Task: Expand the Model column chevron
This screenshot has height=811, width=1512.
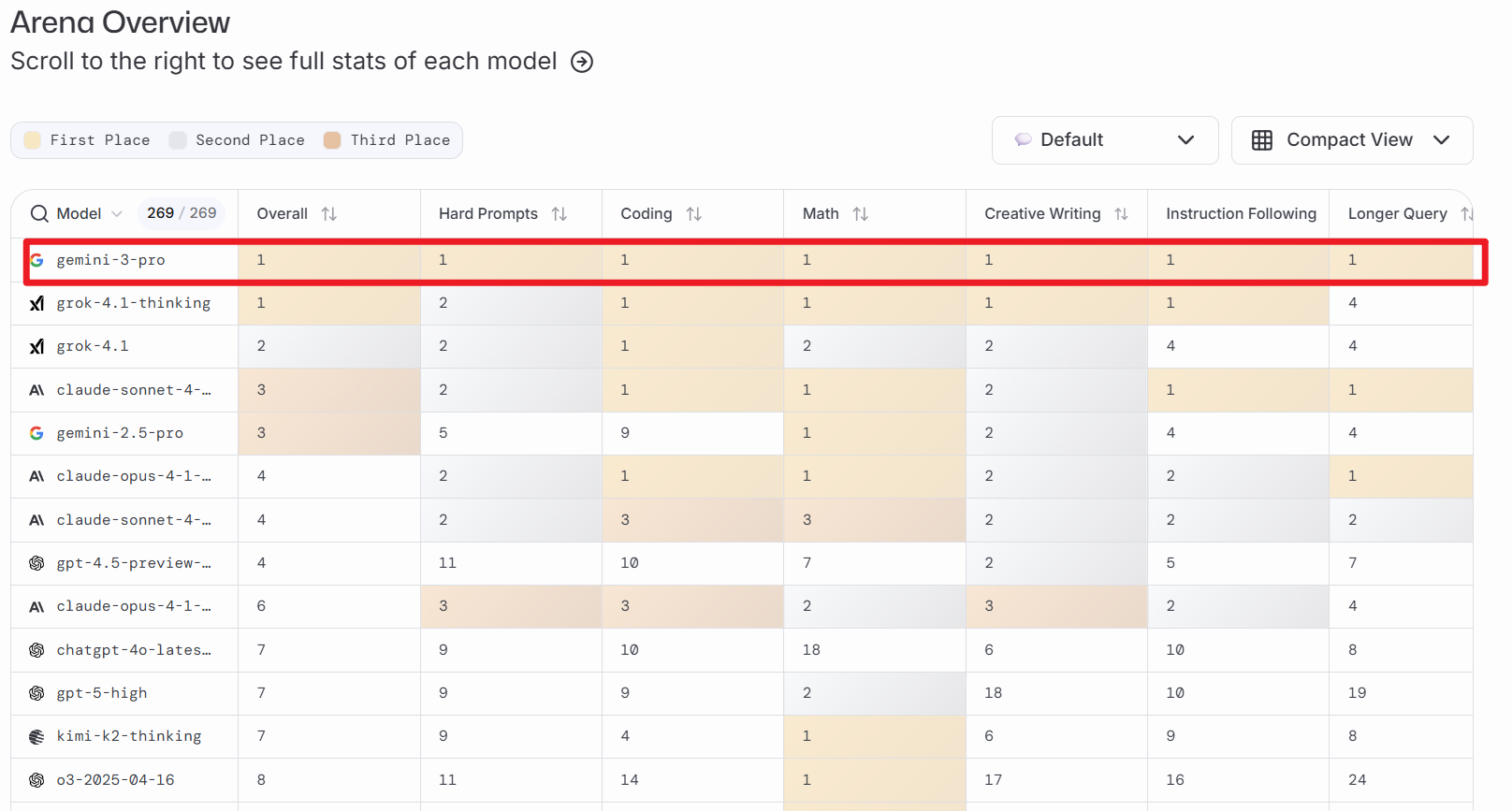Action: 117,214
